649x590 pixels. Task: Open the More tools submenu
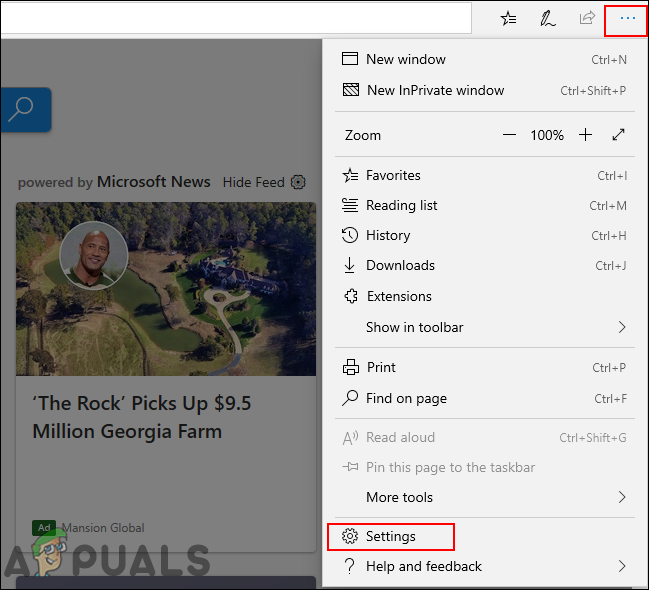point(484,497)
